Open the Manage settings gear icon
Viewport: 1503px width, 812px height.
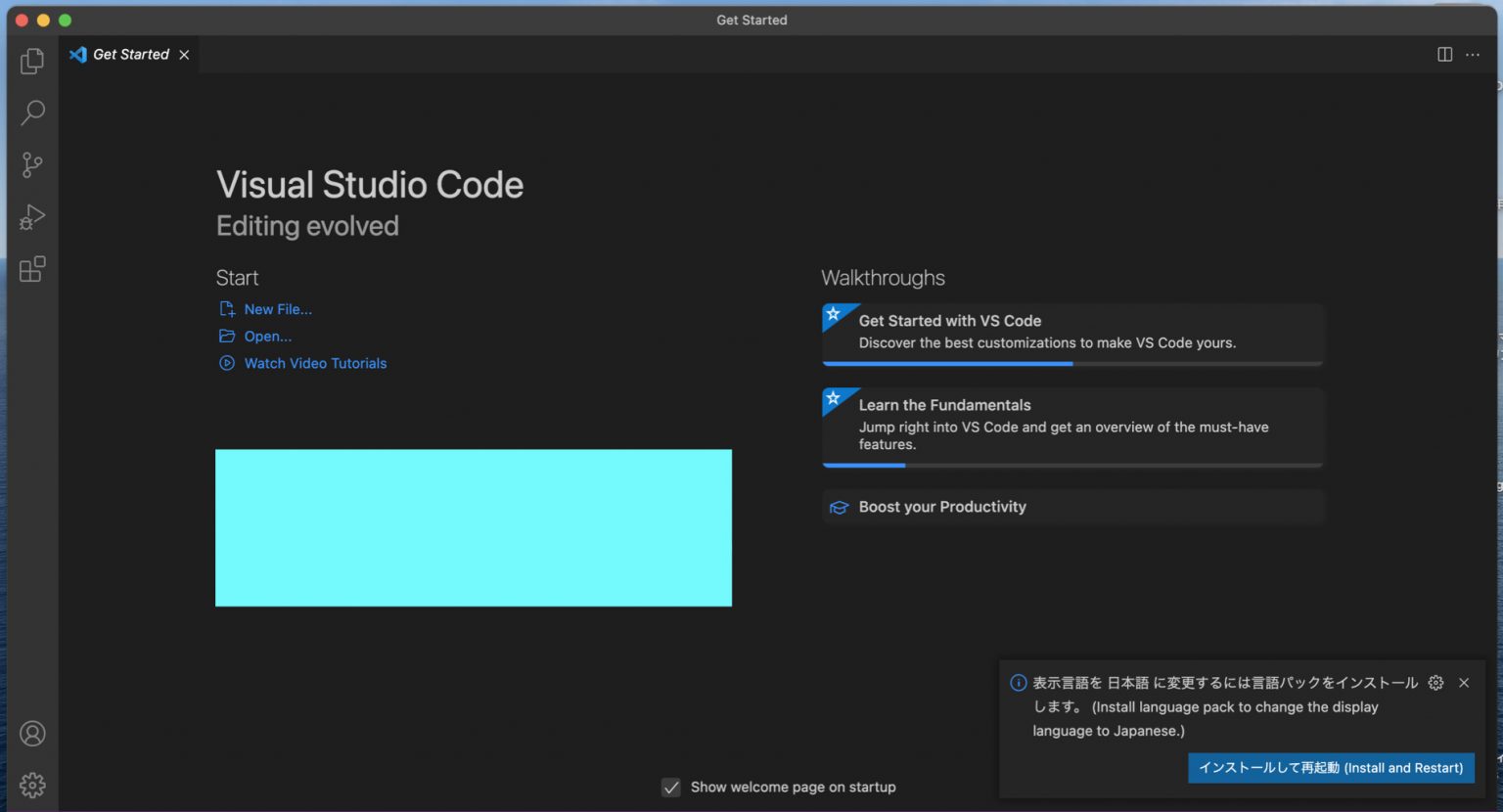[x=32, y=784]
